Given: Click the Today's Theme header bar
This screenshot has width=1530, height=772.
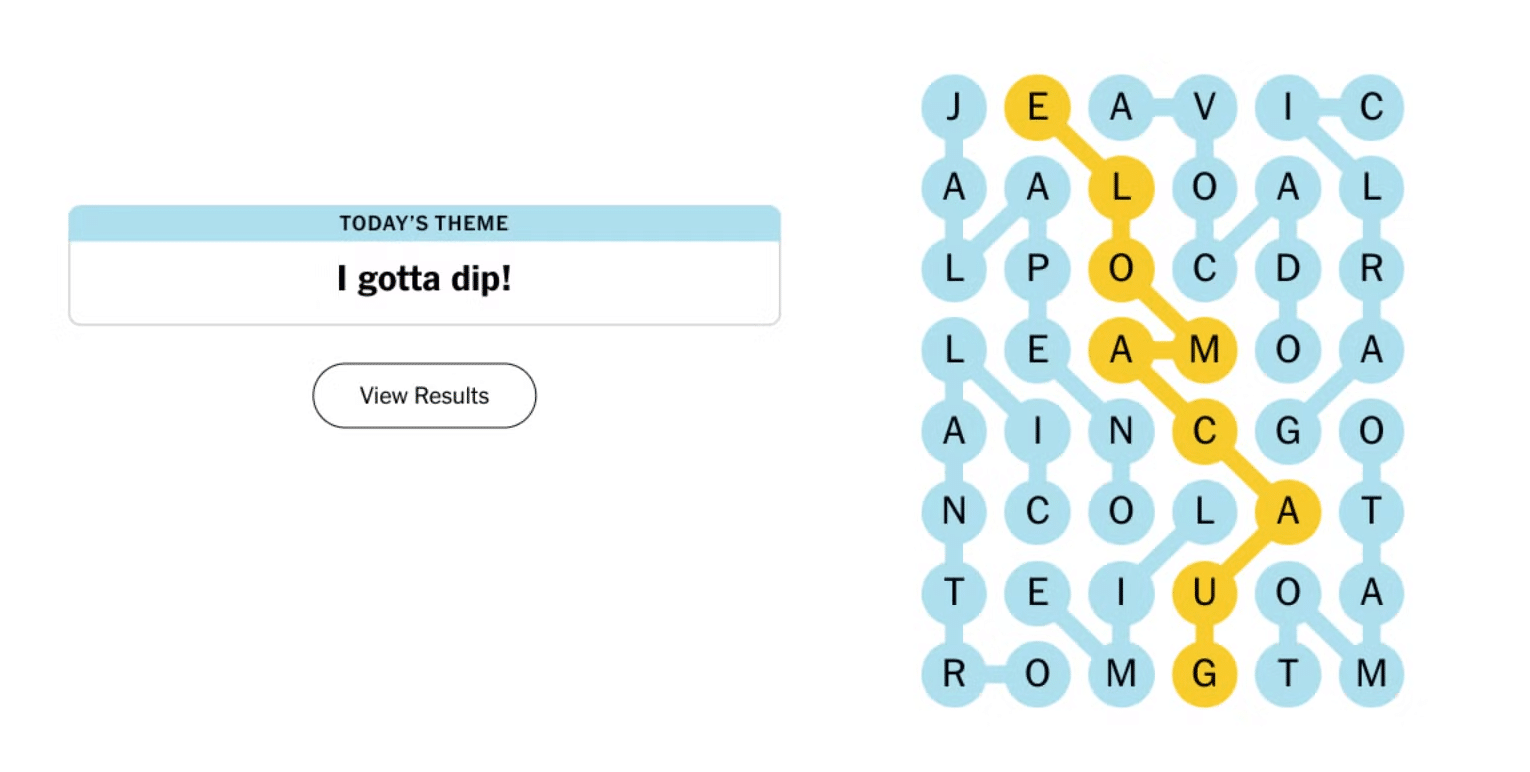Looking at the screenshot, I should pyautogui.click(x=424, y=223).
